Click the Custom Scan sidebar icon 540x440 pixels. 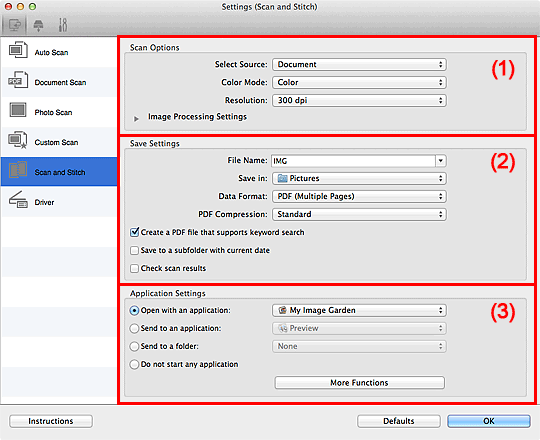pos(18,140)
